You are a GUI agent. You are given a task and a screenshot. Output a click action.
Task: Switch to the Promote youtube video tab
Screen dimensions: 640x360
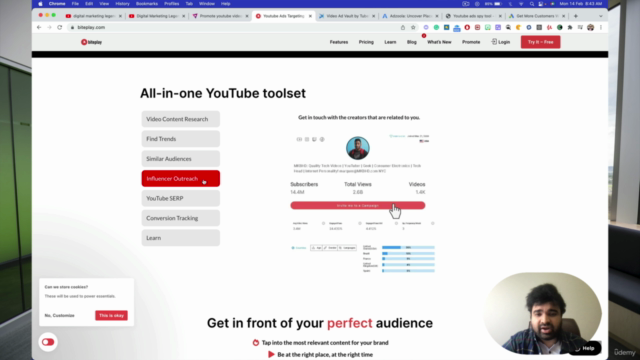220,16
